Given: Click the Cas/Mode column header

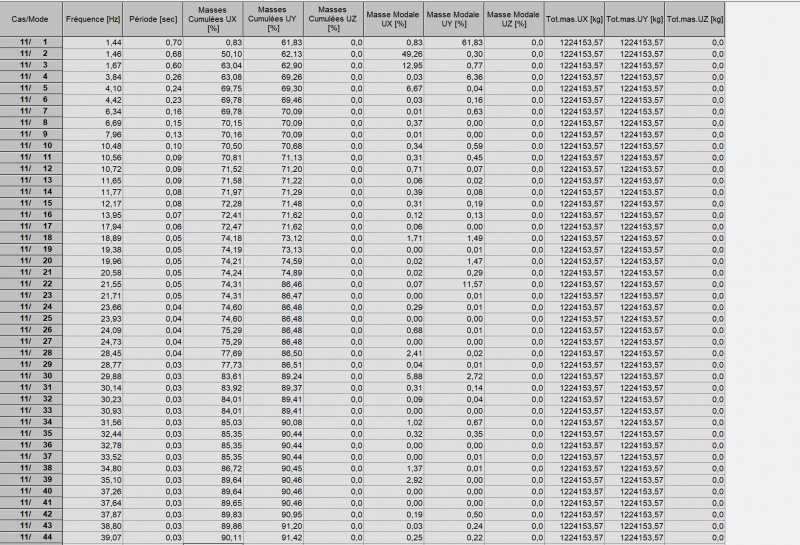Looking at the screenshot, I should 31,19.
